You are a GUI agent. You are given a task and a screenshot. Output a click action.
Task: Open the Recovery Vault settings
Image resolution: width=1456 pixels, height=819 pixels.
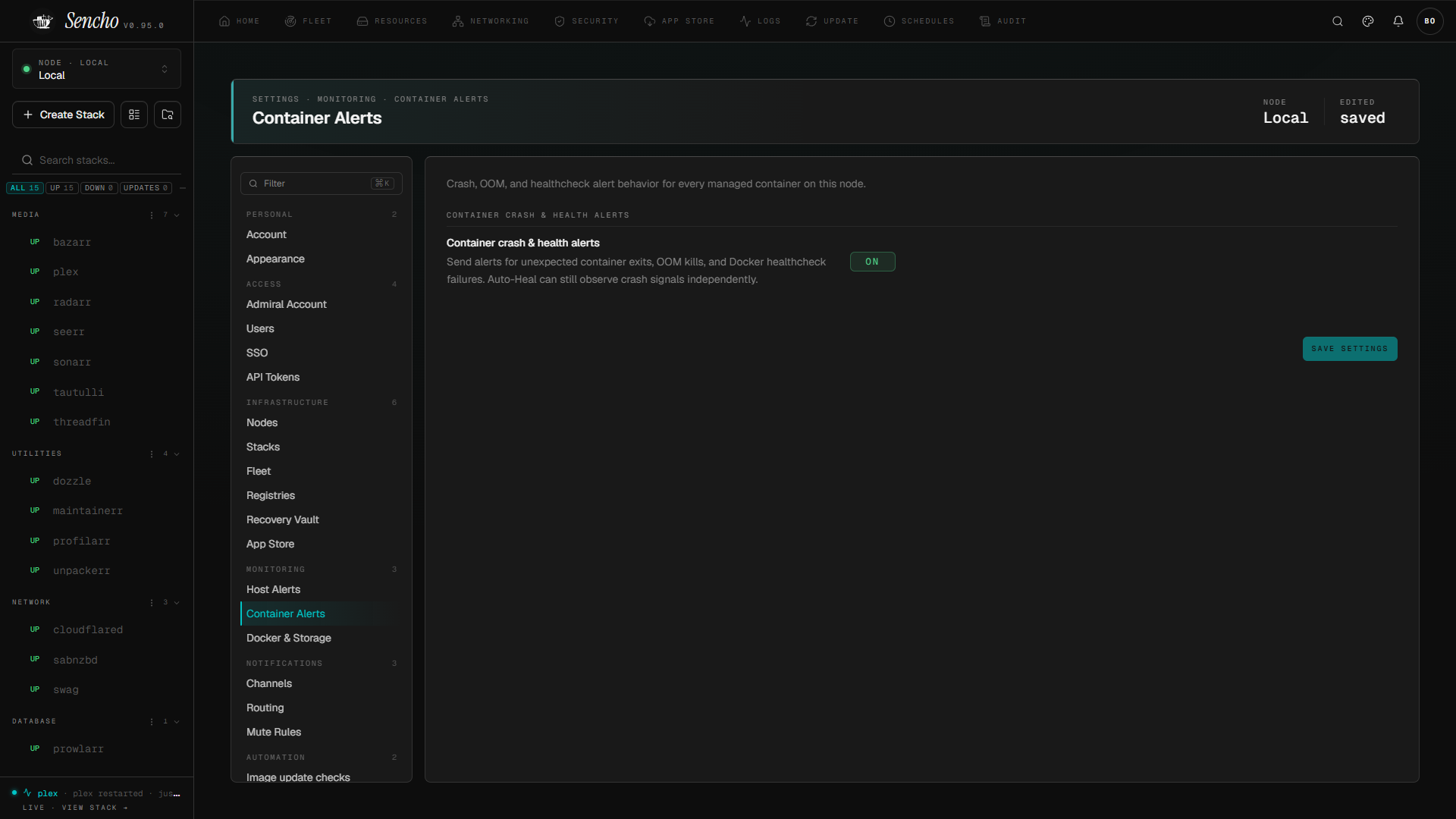tap(322, 519)
